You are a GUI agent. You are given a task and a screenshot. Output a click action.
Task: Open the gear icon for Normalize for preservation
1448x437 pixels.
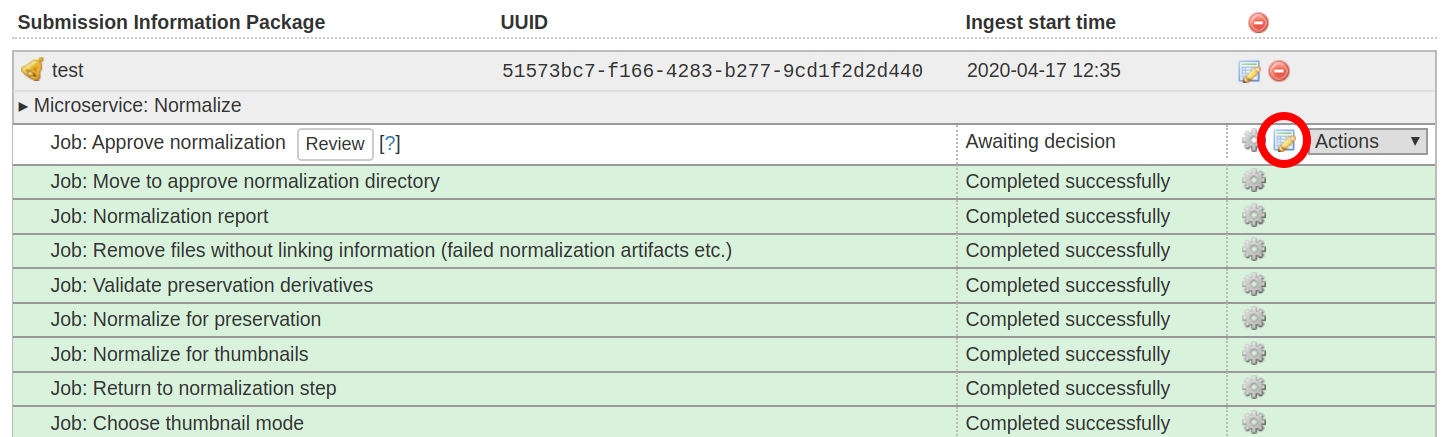(1253, 319)
